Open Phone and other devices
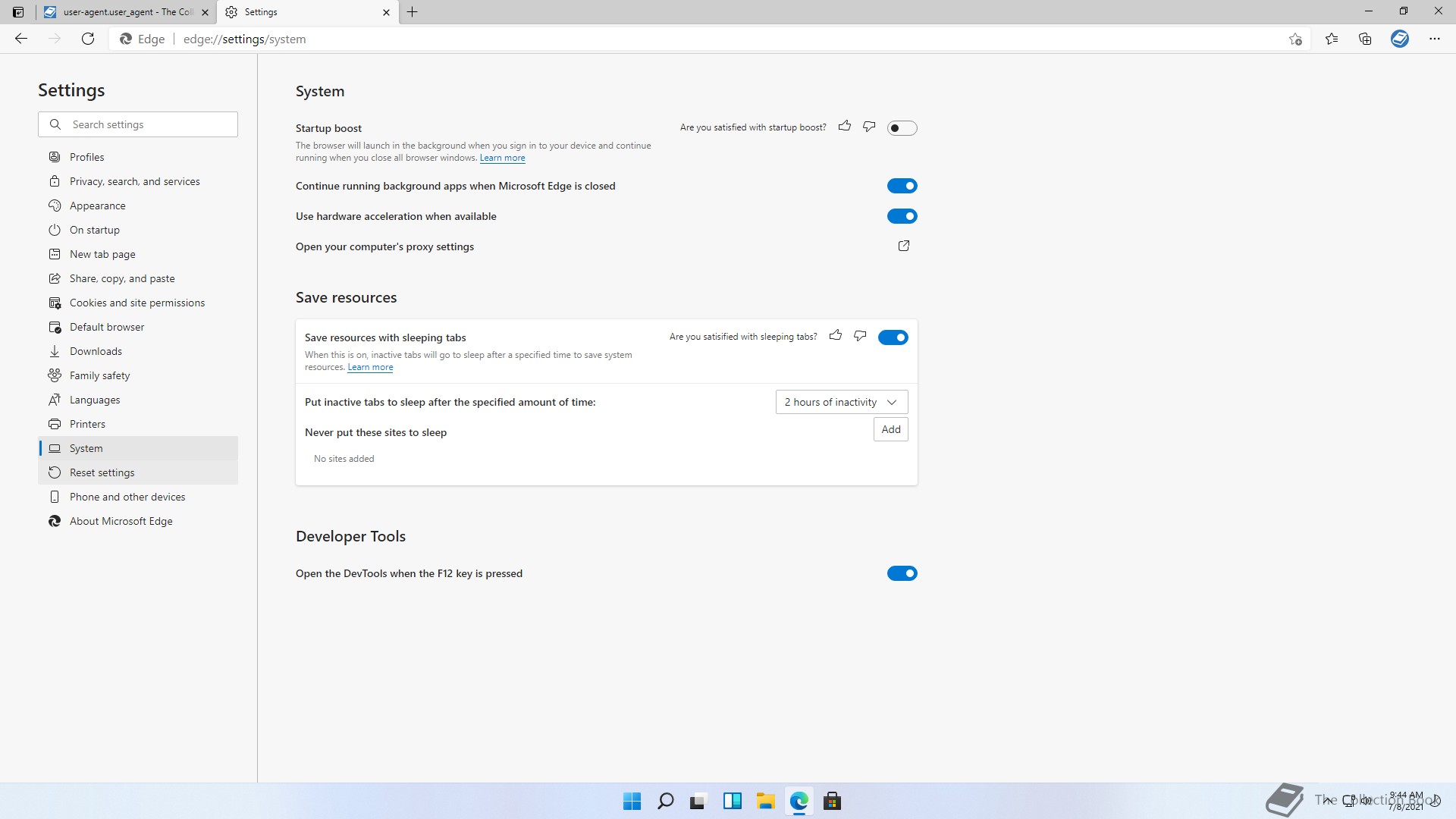 click(x=138, y=497)
